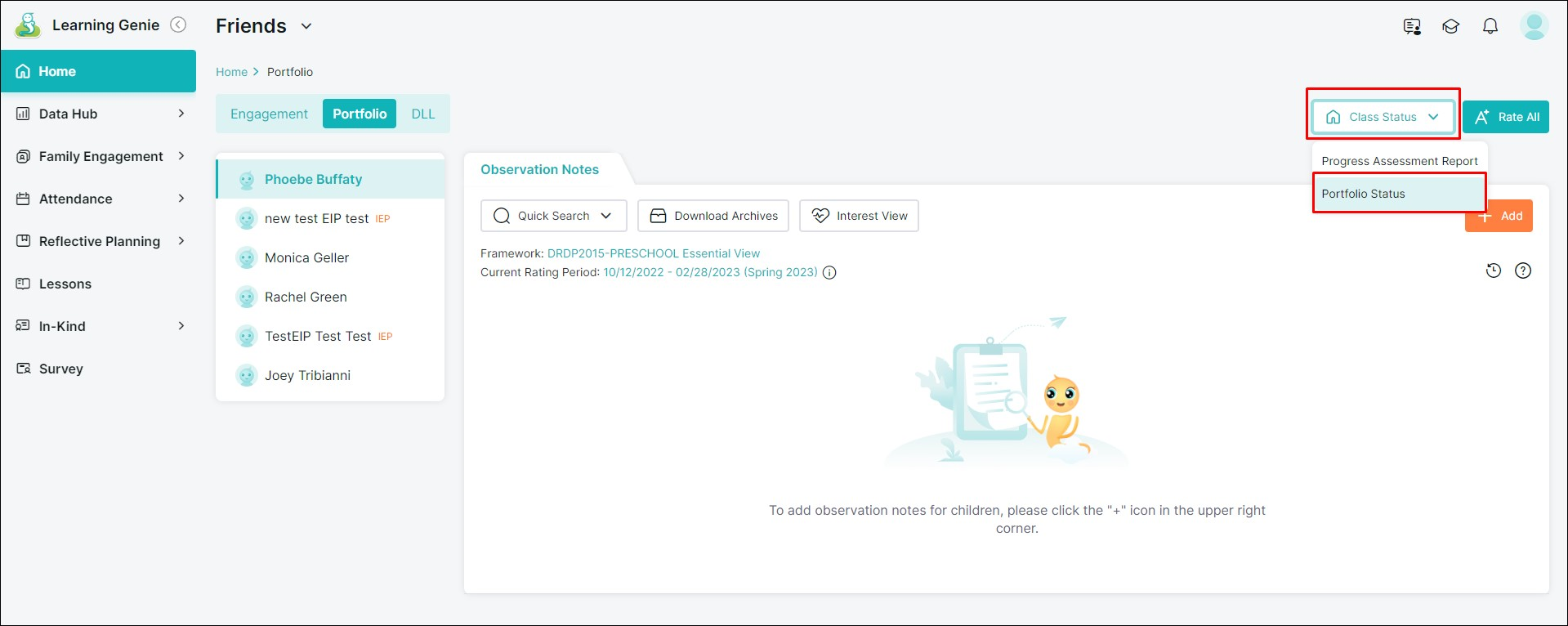This screenshot has height=626, width=1568.
Task: Click info icon beside rating period
Action: (x=829, y=273)
